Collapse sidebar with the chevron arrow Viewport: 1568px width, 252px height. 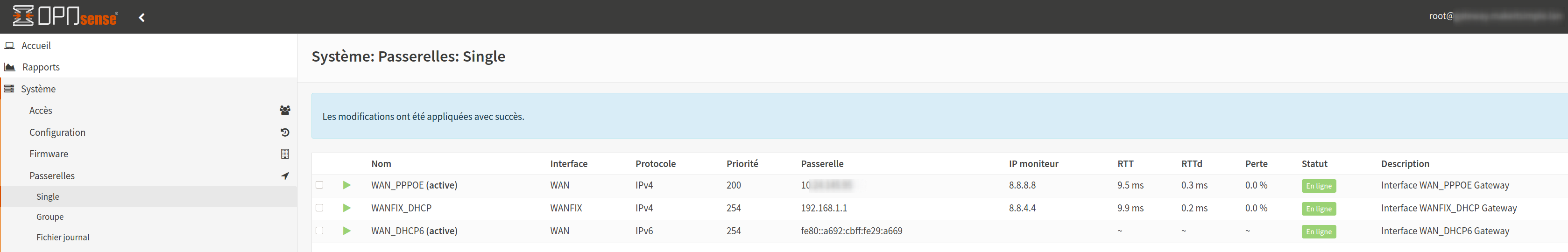click(x=142, y=18)
